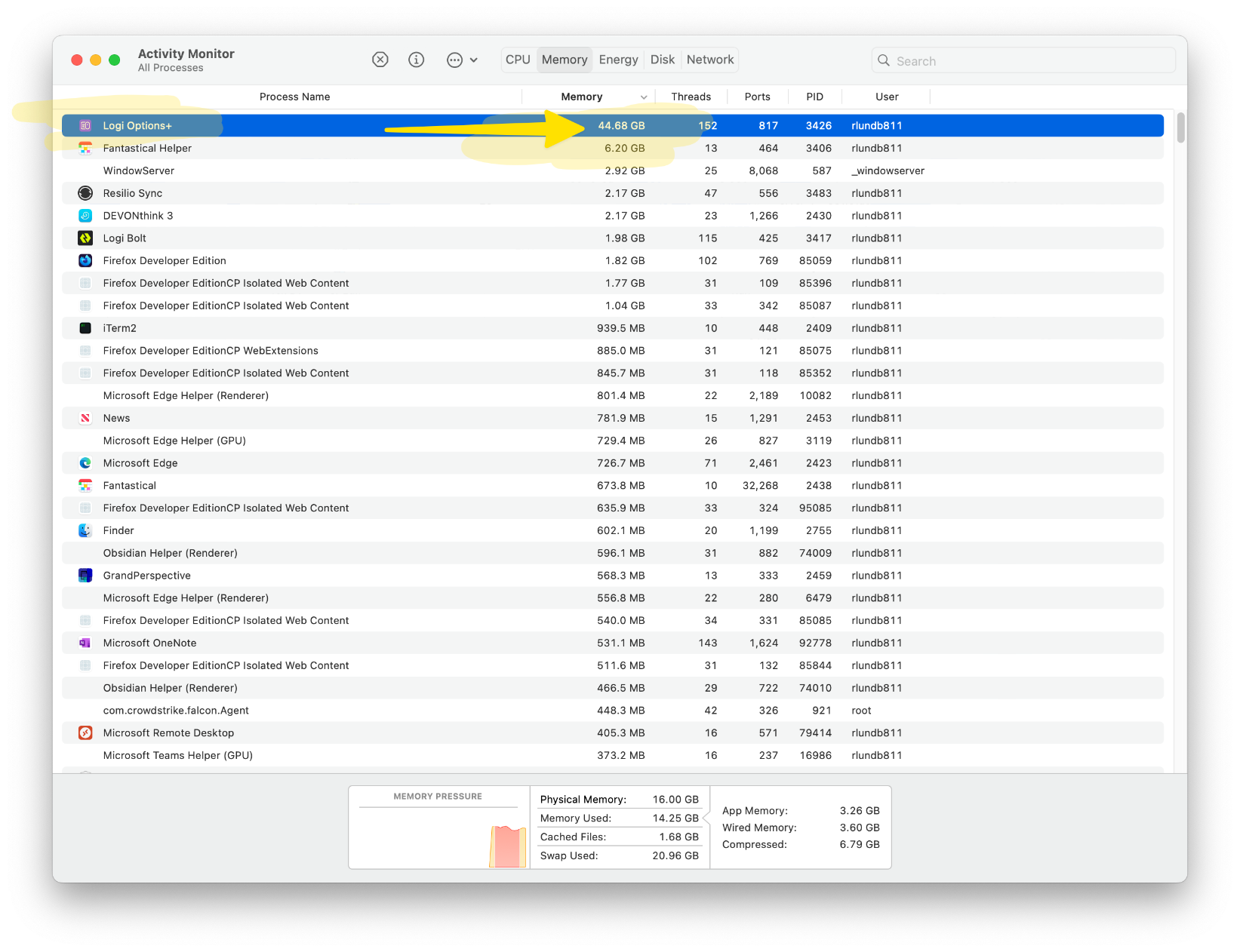The width and height of the screenshot is (1240, 952).
Task: Click the Microsoft OneNote icon
Action: (x=85, y=643)
